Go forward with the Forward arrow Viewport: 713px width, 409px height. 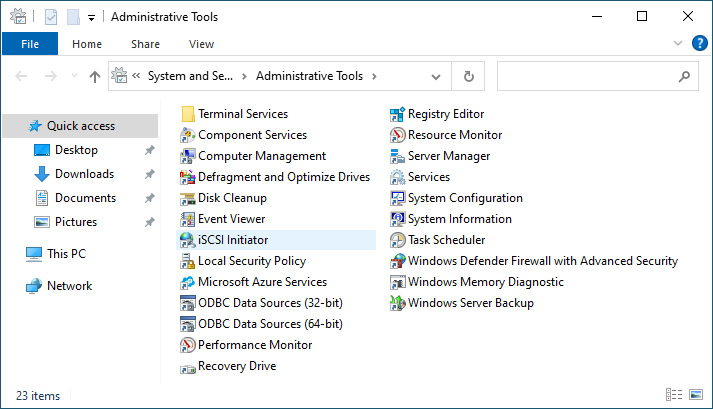50,76
